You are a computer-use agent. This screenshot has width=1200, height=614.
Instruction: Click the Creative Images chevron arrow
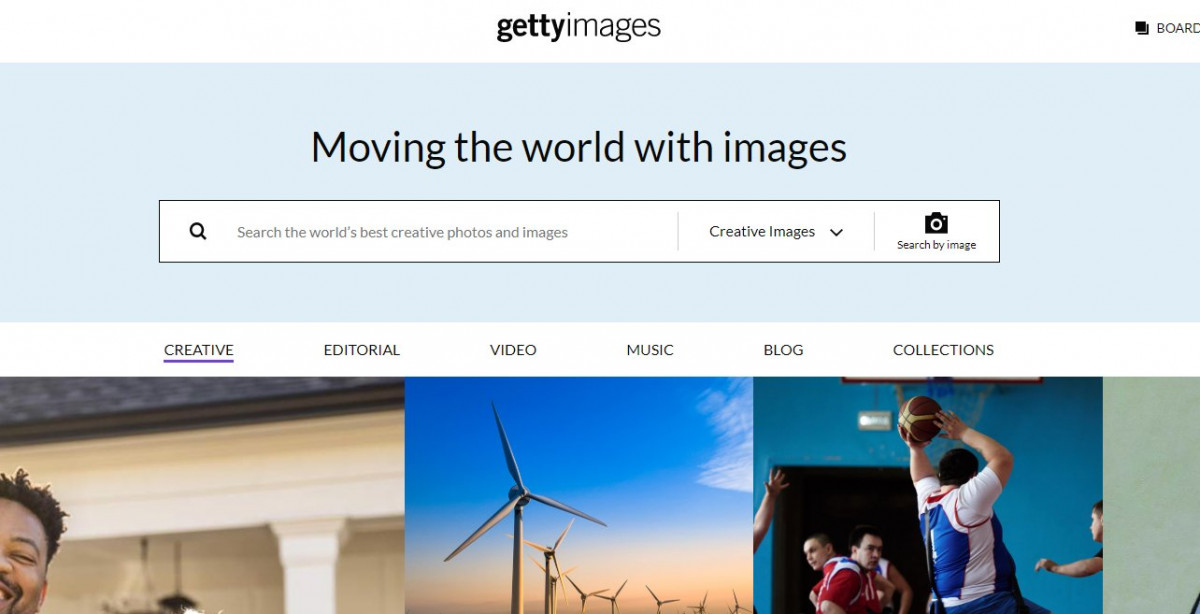(837, 232)
